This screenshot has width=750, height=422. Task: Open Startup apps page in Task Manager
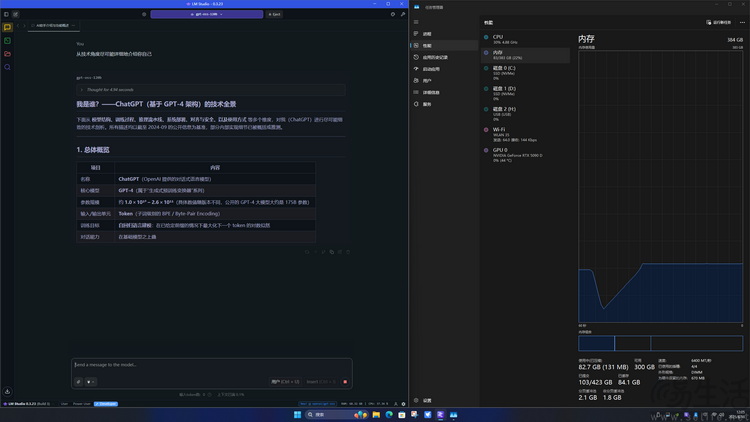(x=444, y=69)
